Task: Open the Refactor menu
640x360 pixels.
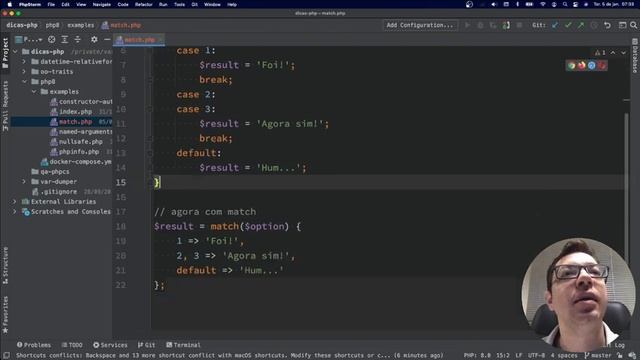Action: 144,4
